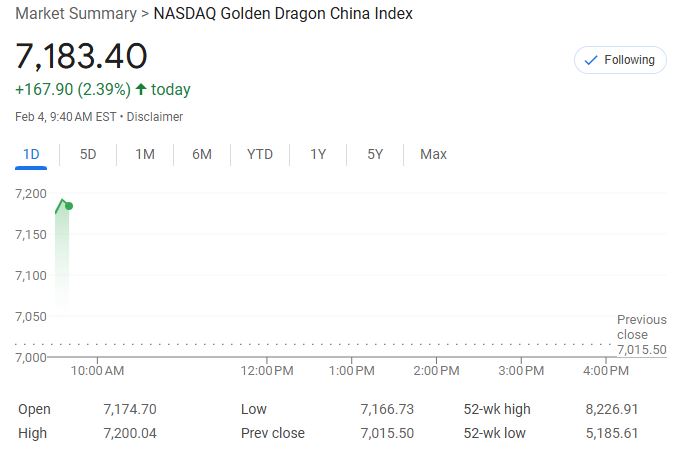Click the Open price value 7,174.70
The height and width of the screenshot is (450, 681).
tap(130, 409)
